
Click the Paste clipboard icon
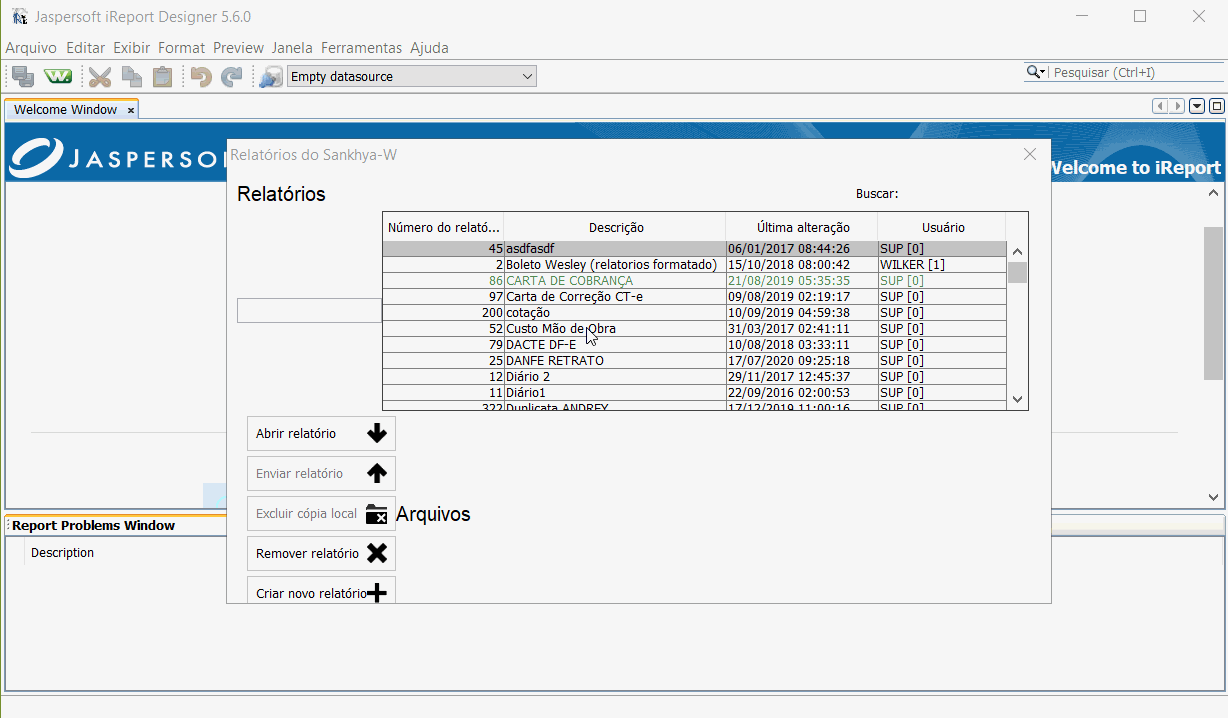coord(162,77)
